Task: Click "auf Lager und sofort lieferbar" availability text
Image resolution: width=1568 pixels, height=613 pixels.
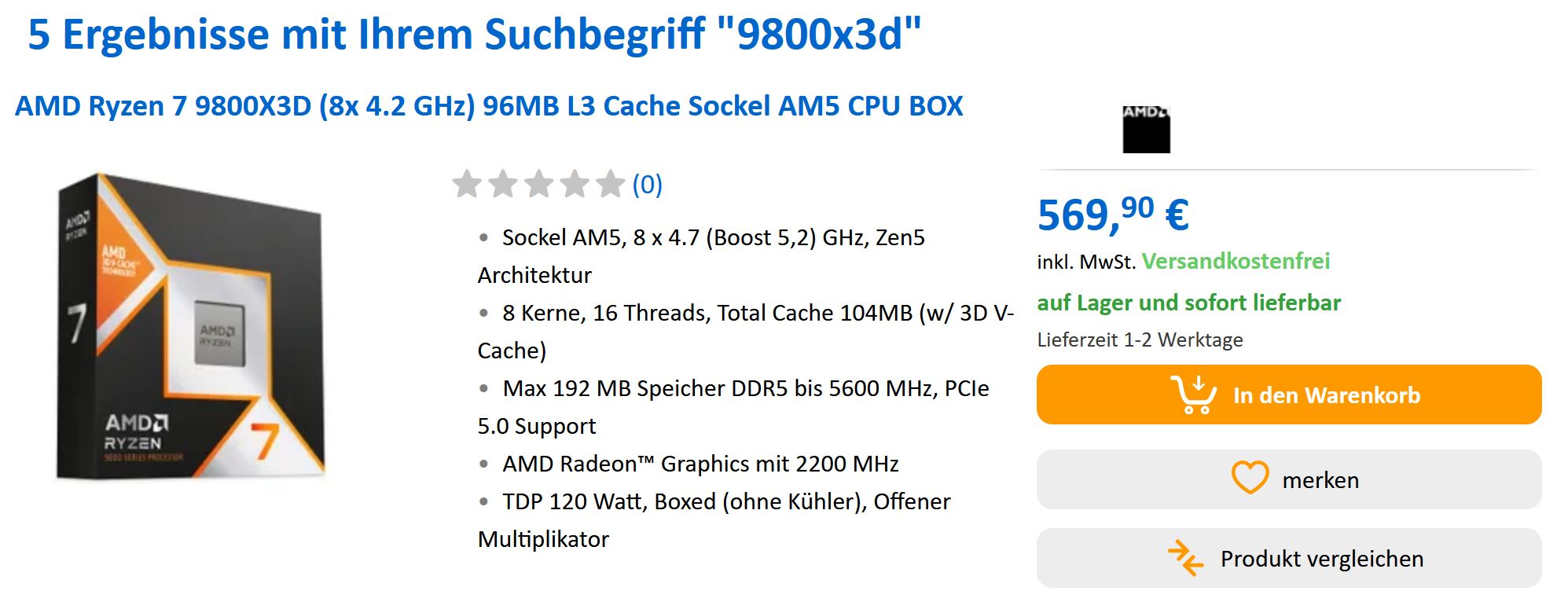Action: coord(1188,303)
